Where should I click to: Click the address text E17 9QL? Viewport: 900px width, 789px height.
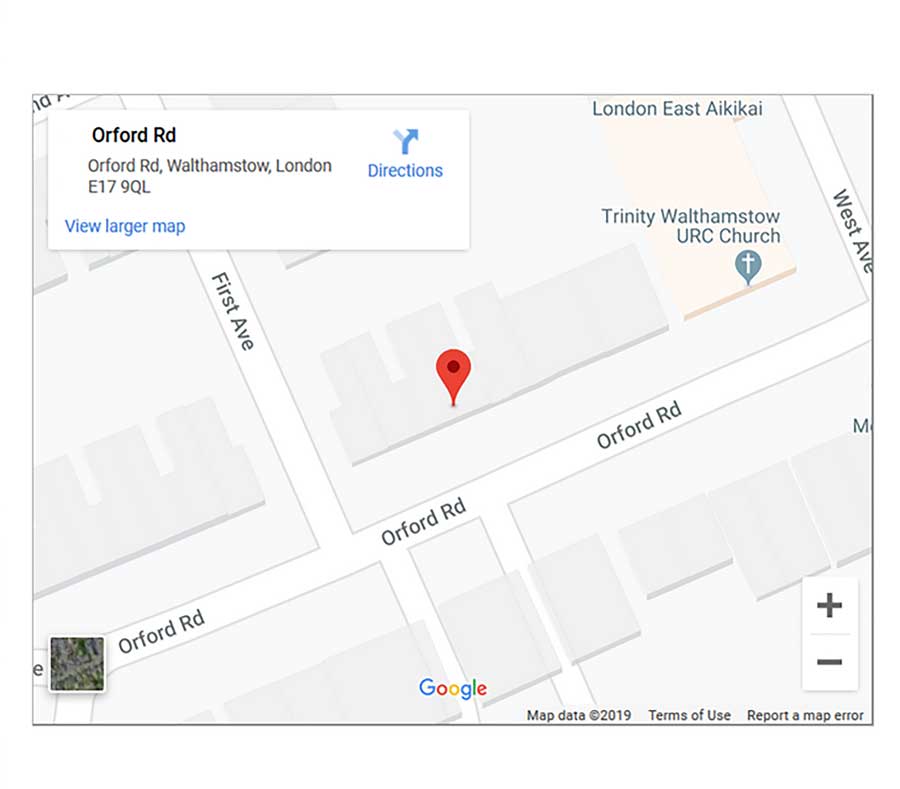tap(119, 187)
